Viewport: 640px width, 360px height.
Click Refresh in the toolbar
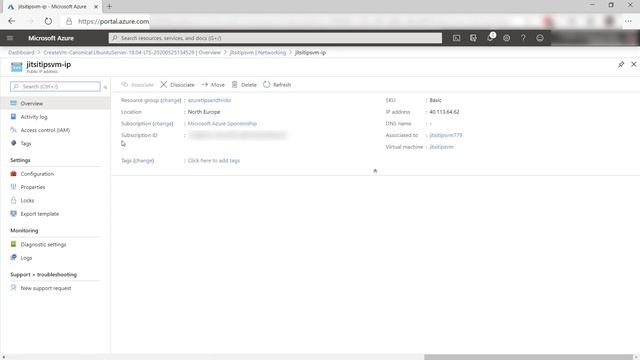pyautogui.click(x=277, y=85)
